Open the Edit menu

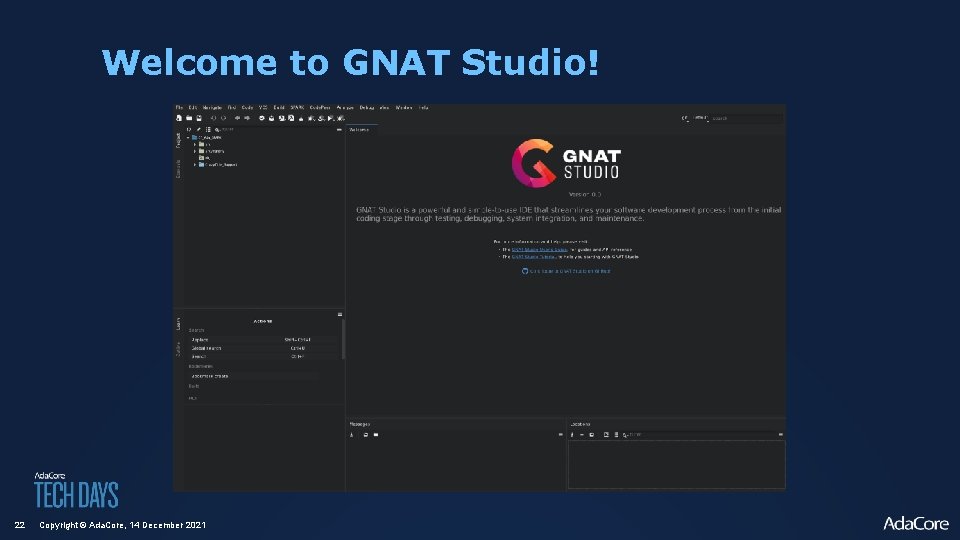[193, 108]
